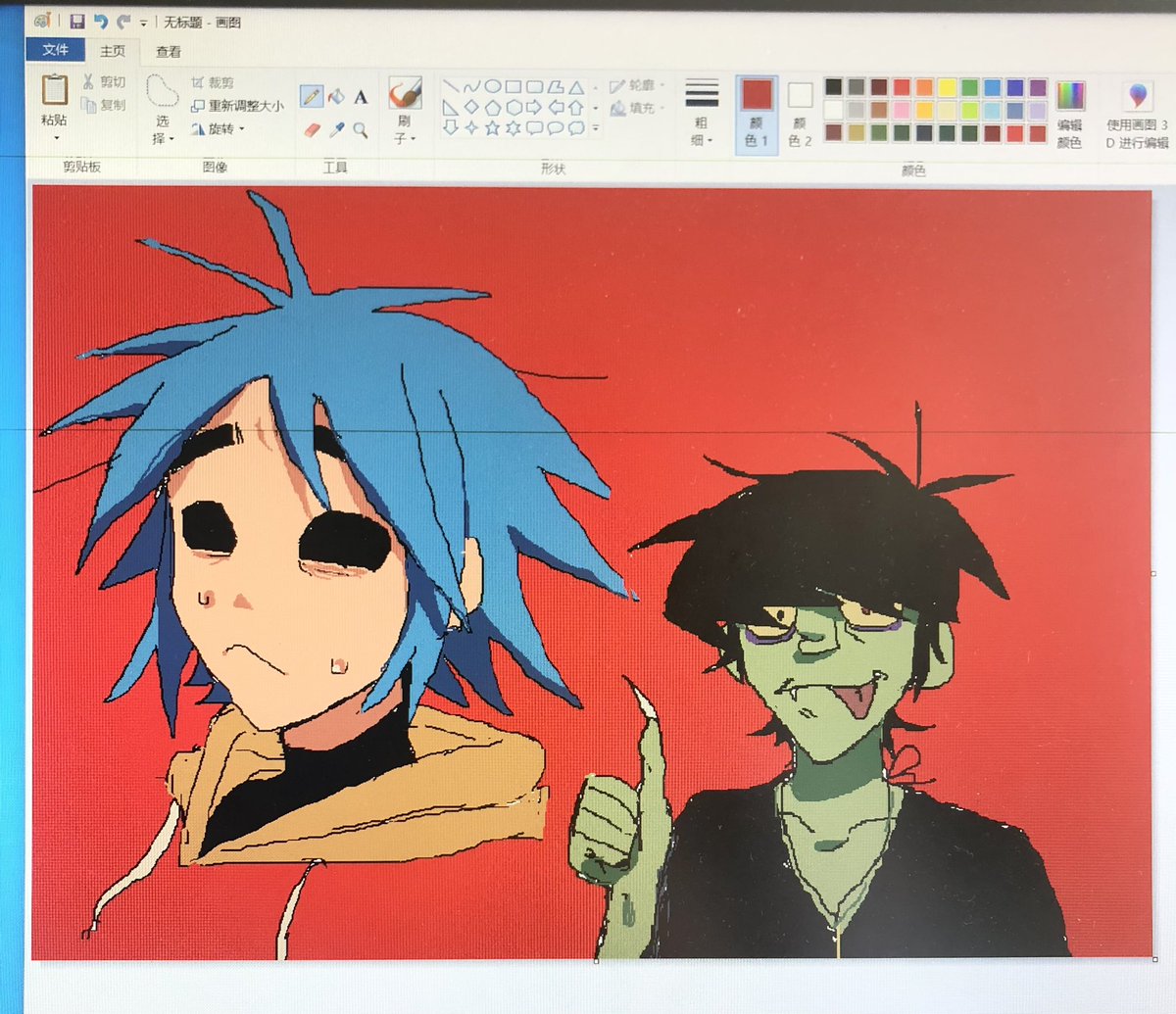Open the File (文件) menu
Screen dimensions: 1176x1014
(x=55, y=50)
